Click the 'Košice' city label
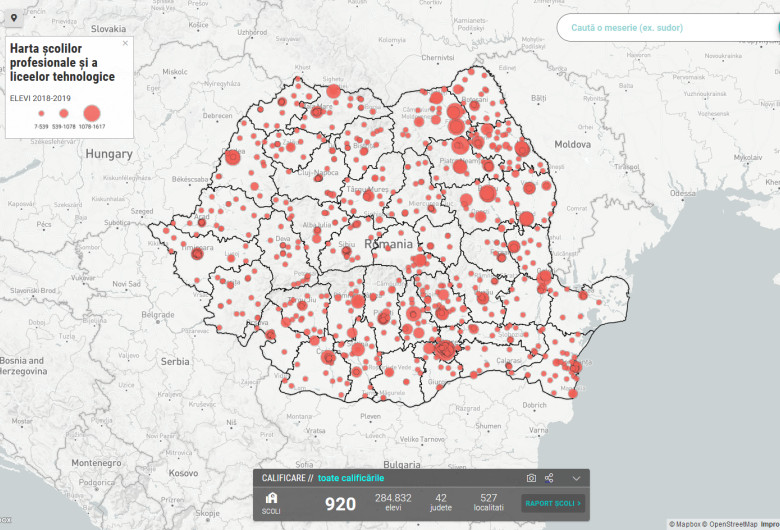This screenshot has width=780, height=530. pos(198,25)
